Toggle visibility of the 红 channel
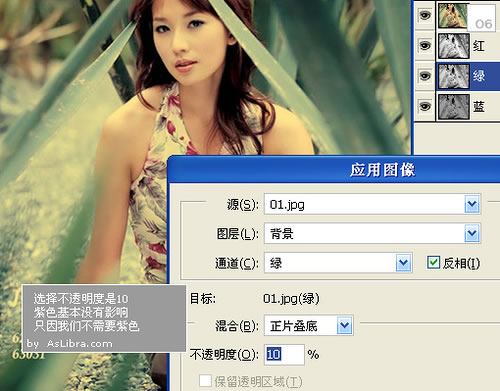The width and height of the screenshot is (500, 391). click(425, 46)
